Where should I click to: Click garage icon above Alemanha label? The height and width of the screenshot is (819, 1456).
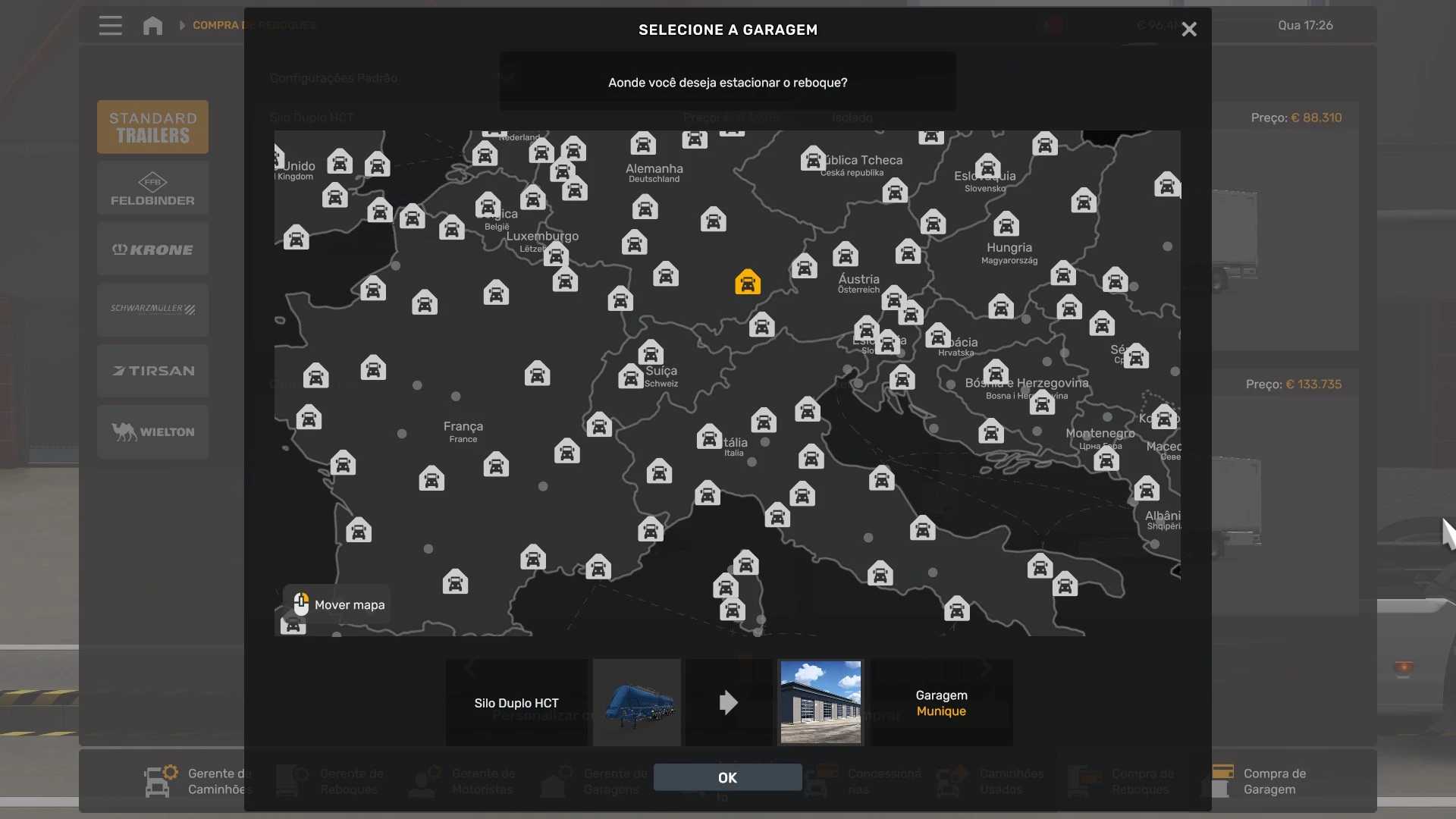click(x=642, y=143)
